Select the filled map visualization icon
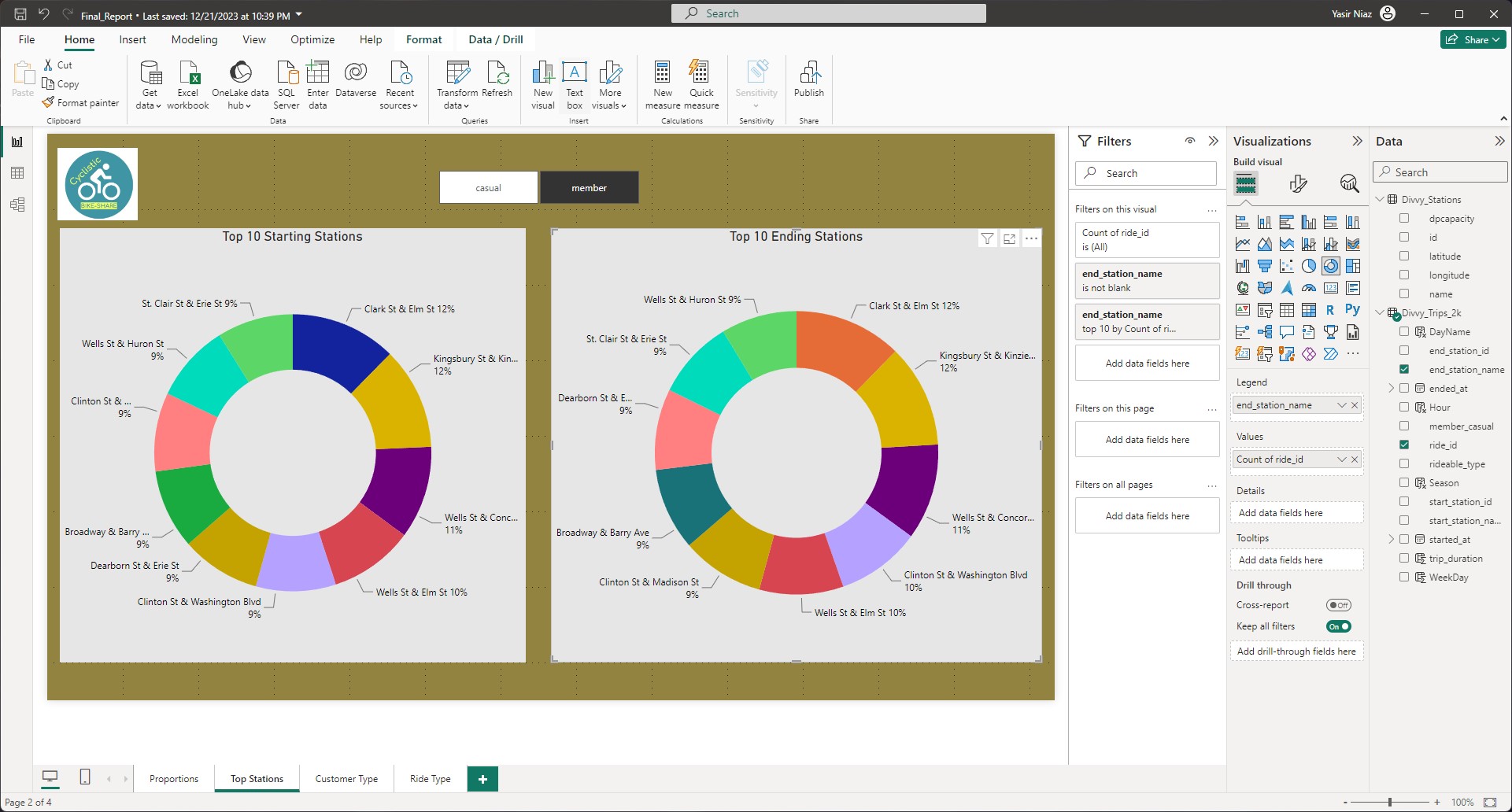Image resolution: width=1512 pixels, height=812 pixels. (x=1264, y=288)
